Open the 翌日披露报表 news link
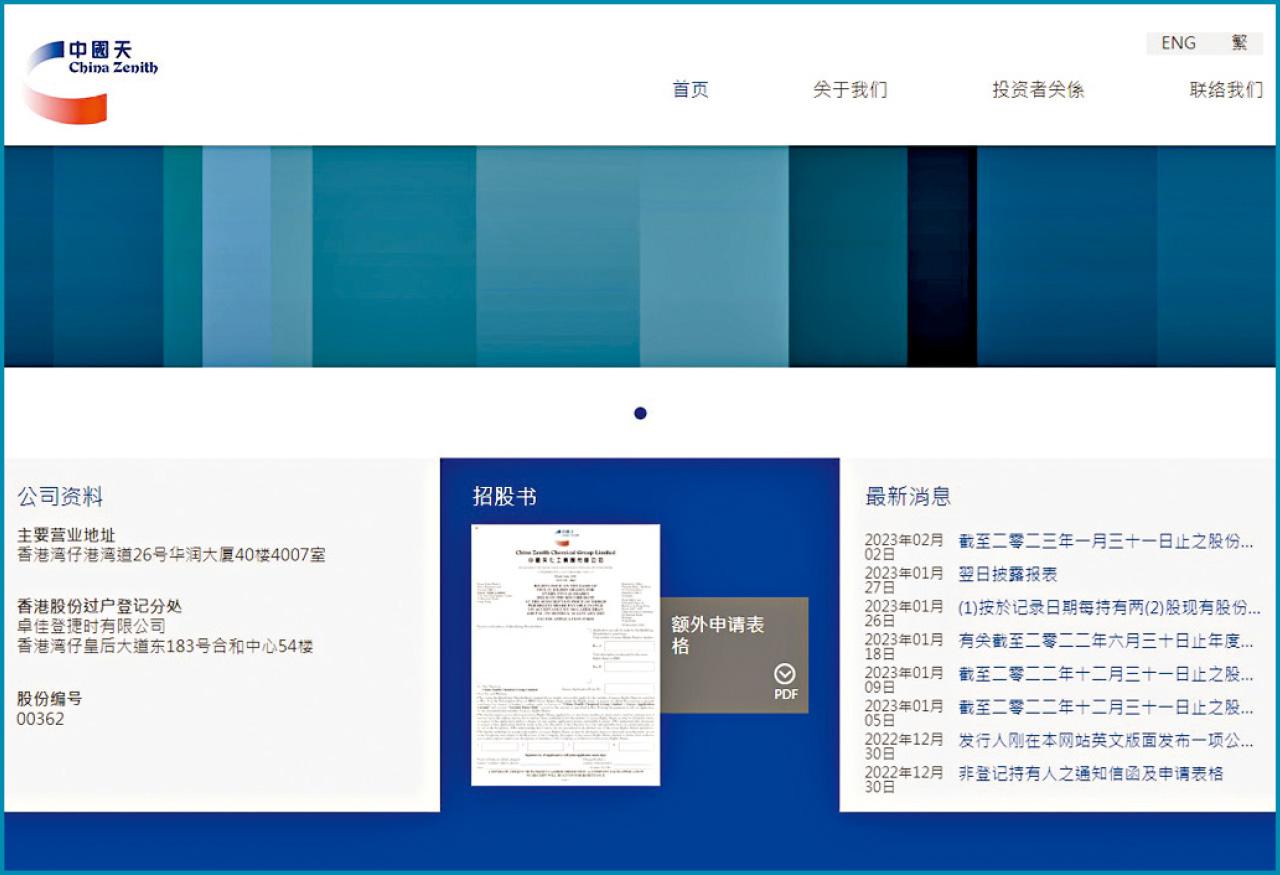 click(x=1007, y=575)
